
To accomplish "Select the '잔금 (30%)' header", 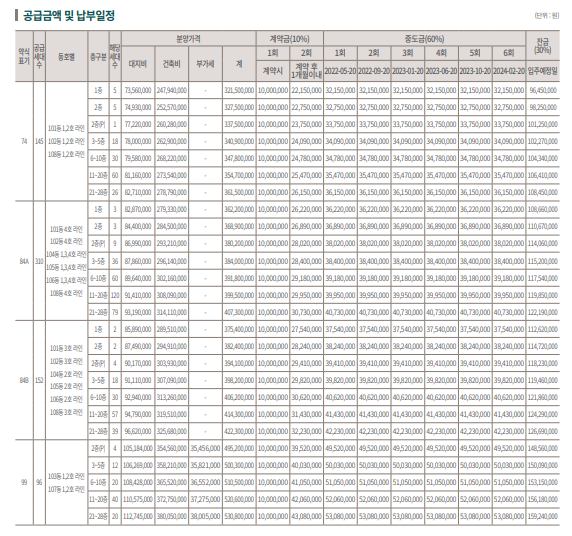I will (x=542, y=46).
